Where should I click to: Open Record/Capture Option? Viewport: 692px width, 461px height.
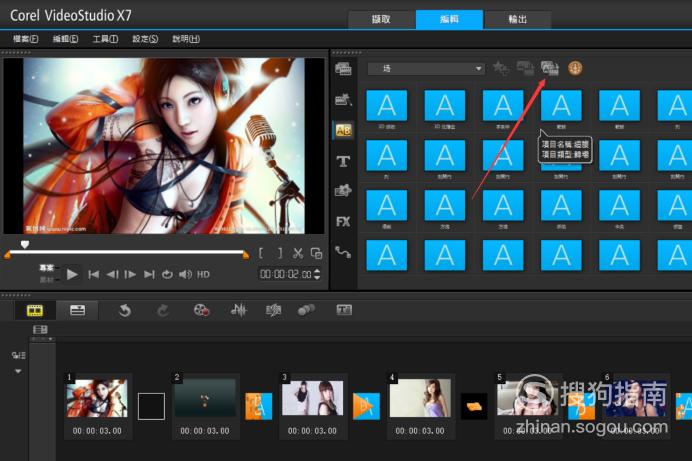coord(201,310)
